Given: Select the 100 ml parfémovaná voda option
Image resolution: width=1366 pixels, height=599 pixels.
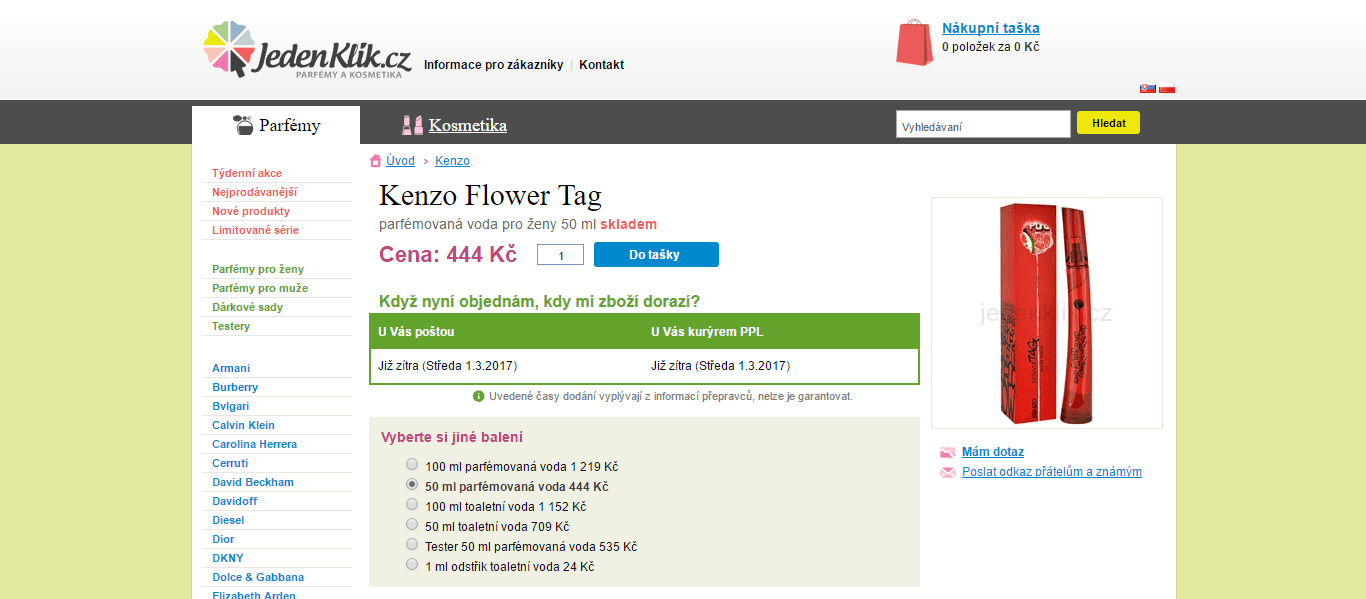Looking at the screenshot, I should (x=411, y=464).
